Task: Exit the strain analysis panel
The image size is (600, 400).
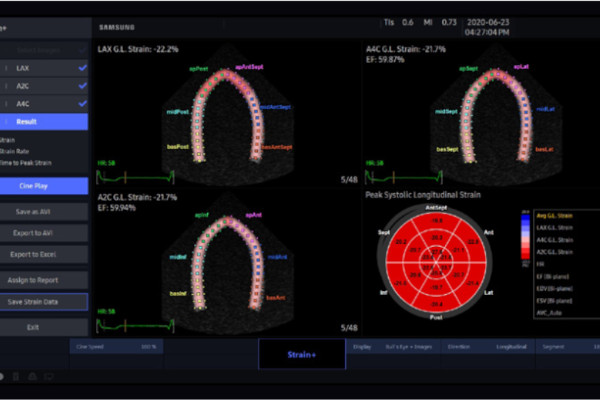Action: (44, 326)
